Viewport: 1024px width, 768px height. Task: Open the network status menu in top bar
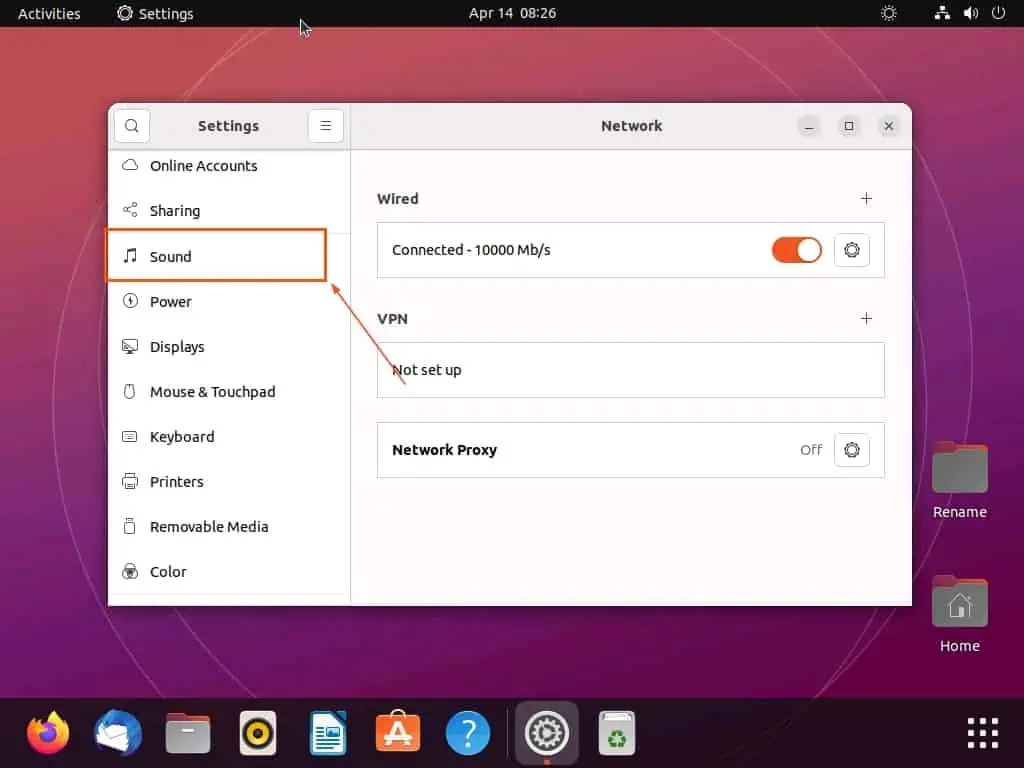(x=941, y=13)
